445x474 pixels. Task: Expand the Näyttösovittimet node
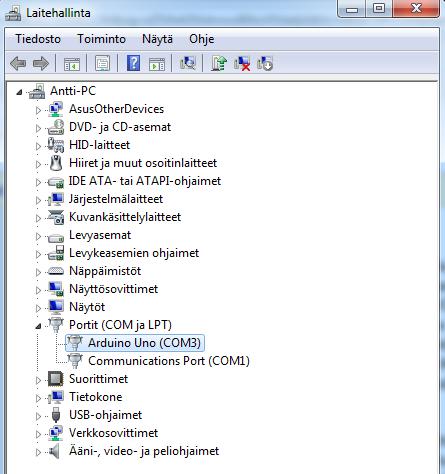pyautogui.click(x=38, y=290)
